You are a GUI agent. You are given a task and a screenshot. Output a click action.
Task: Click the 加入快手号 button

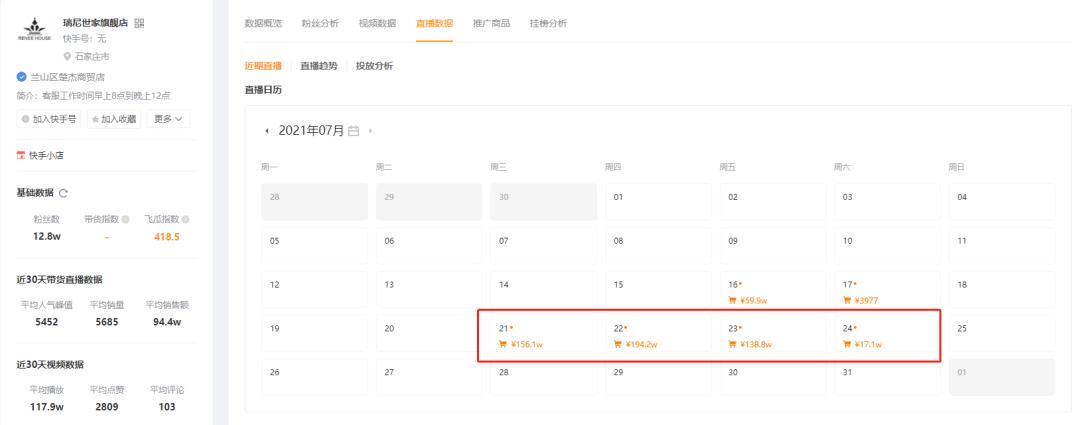tap(48, 120)
